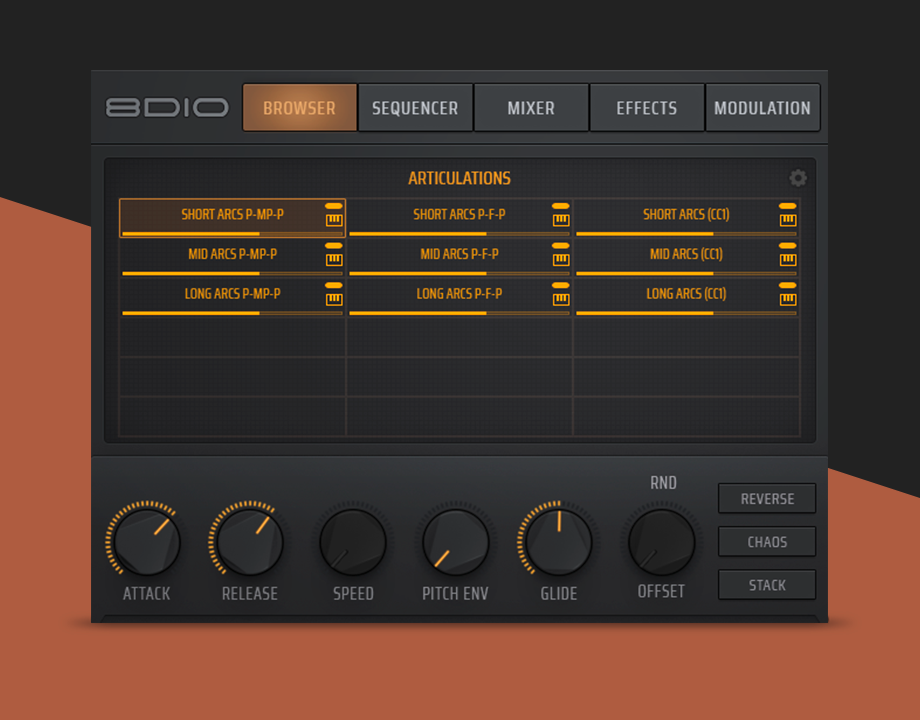
Task: Click the Release knob
Action: click(250, 542)
